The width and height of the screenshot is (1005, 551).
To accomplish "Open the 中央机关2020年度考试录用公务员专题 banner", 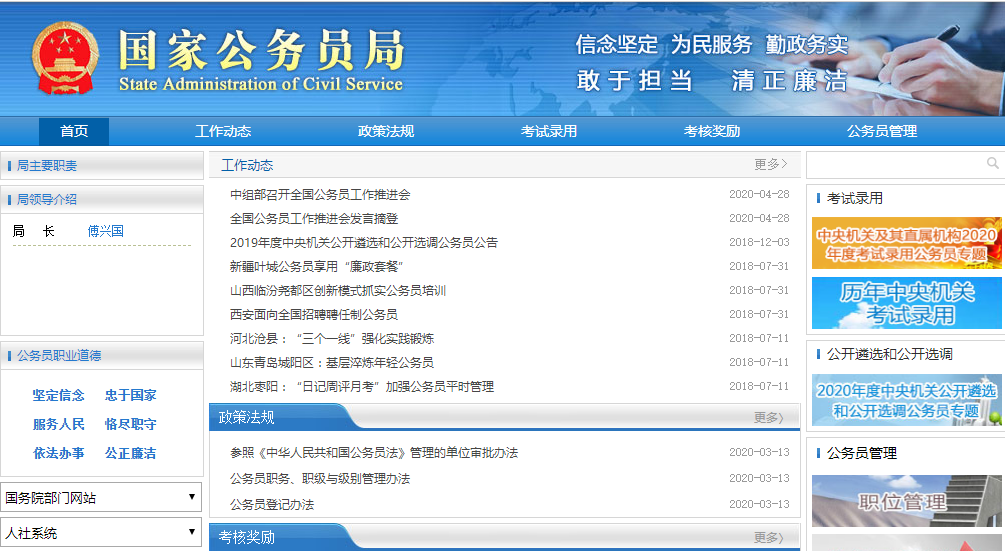I will (x=906, y=243).
